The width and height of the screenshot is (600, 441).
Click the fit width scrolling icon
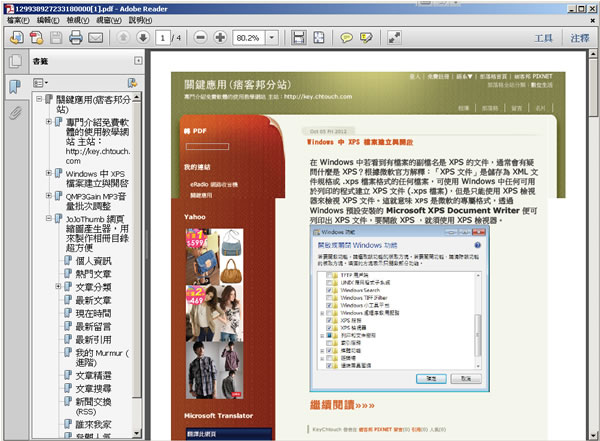click(298, 38)
